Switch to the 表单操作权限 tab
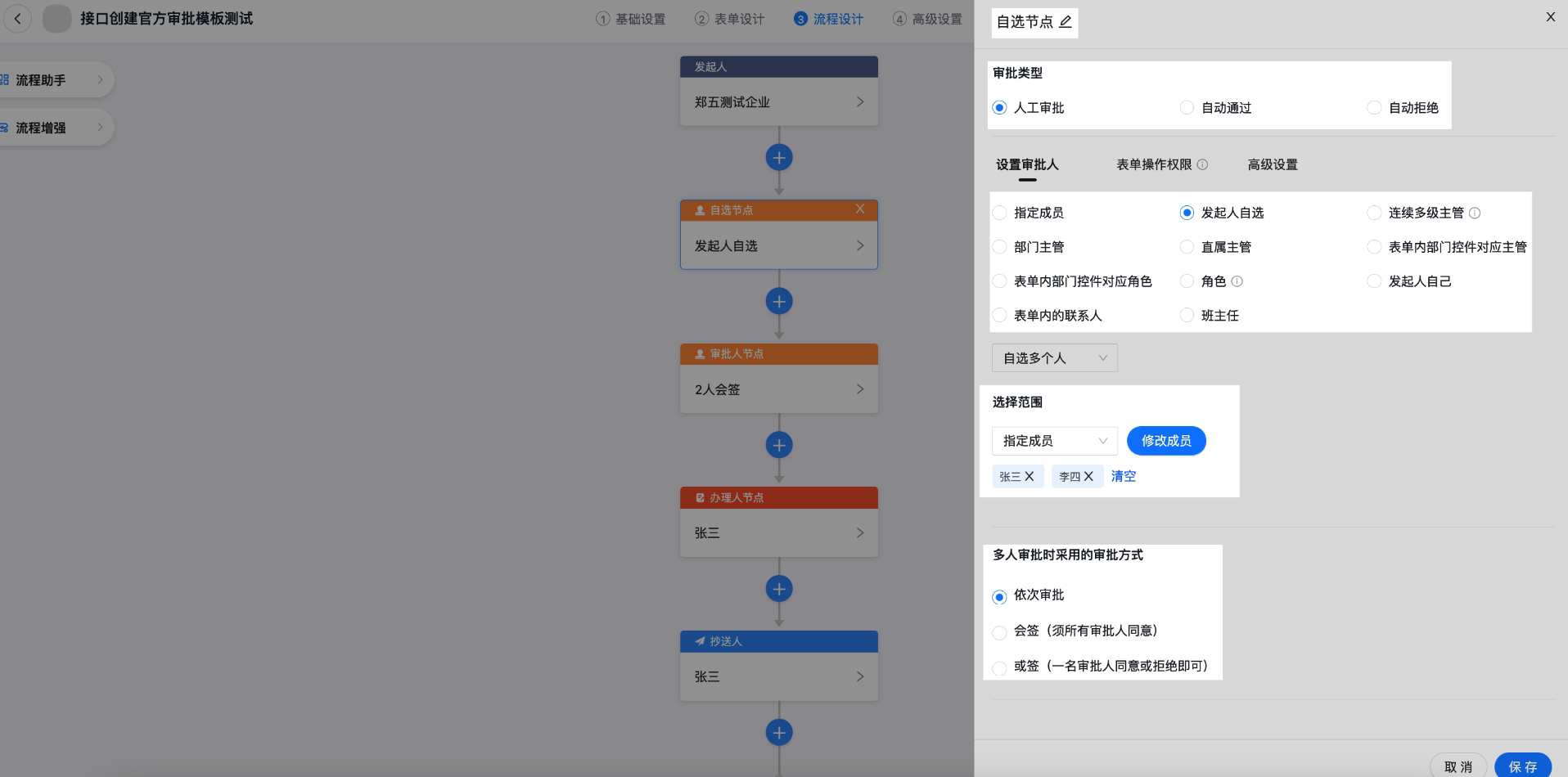1568x777 pixels. (1154, 164)
